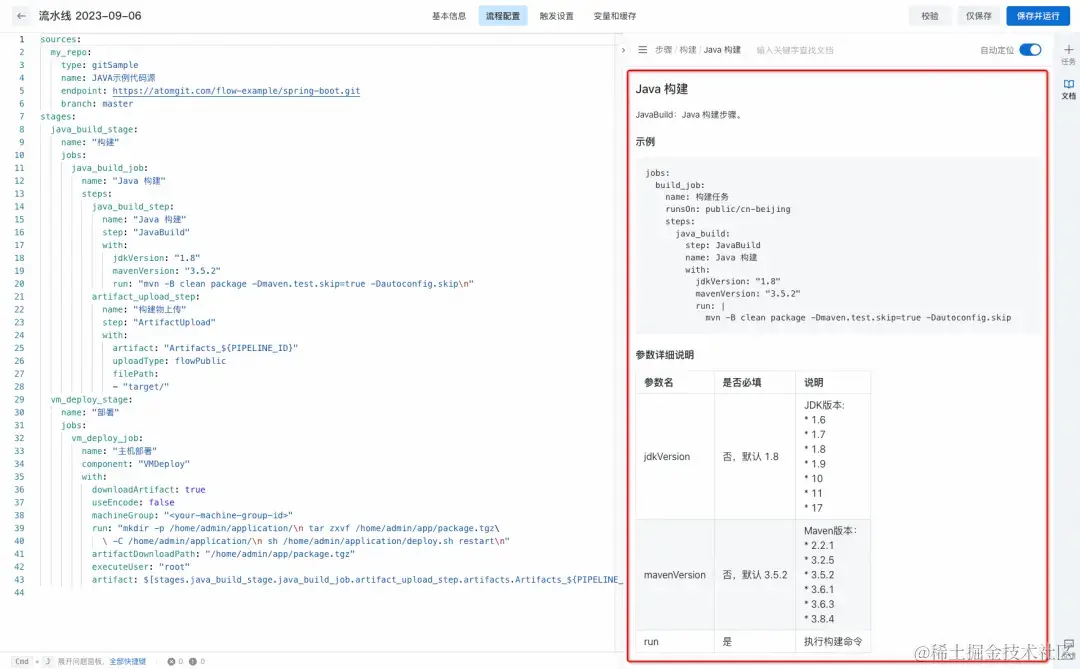Screen dimensions: 1080x669
Task: Click 'runsOn: public/cn-beijing' in the example
Action: [727, 209]
